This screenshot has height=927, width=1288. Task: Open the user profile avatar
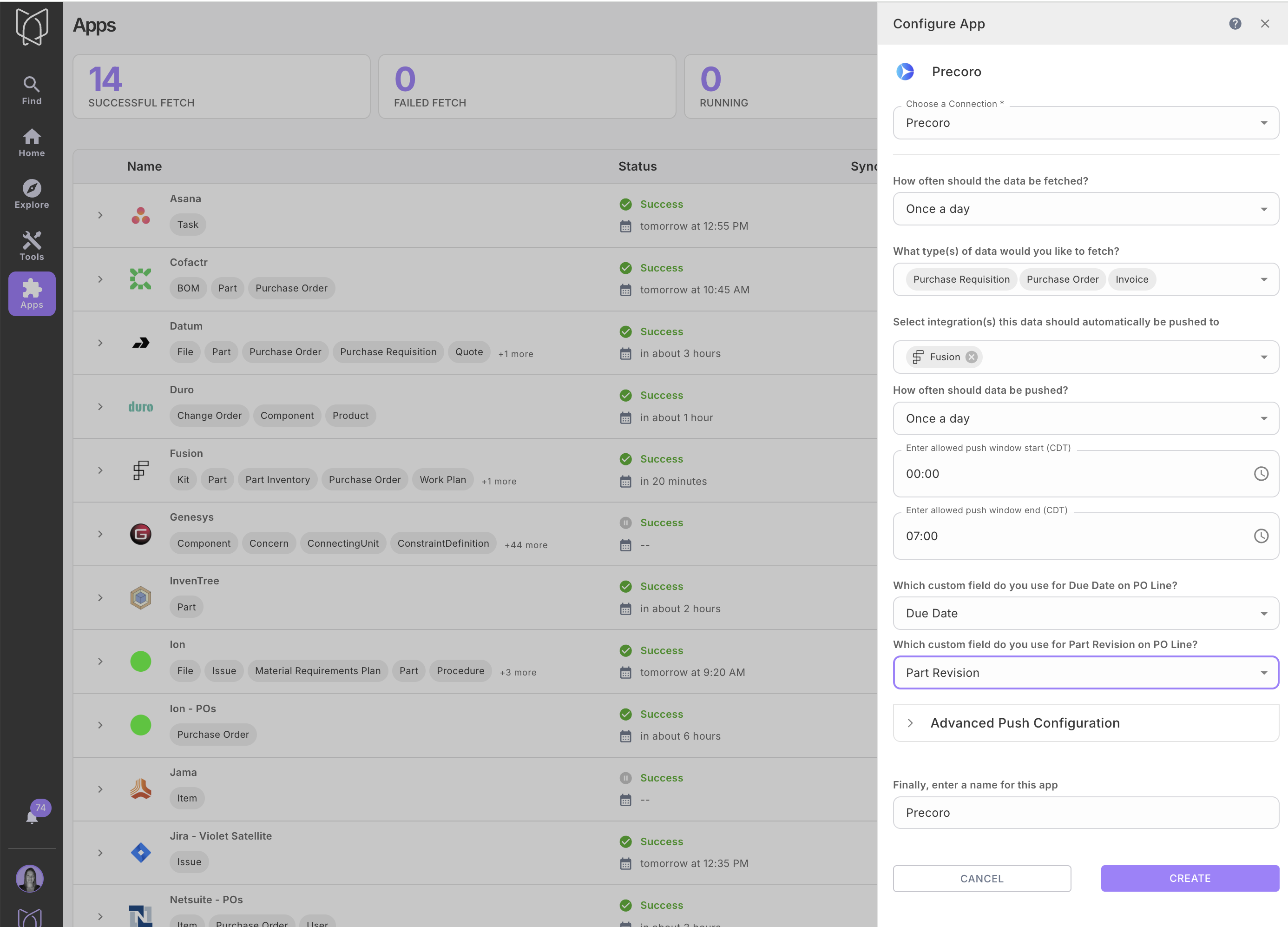point(30,878)
